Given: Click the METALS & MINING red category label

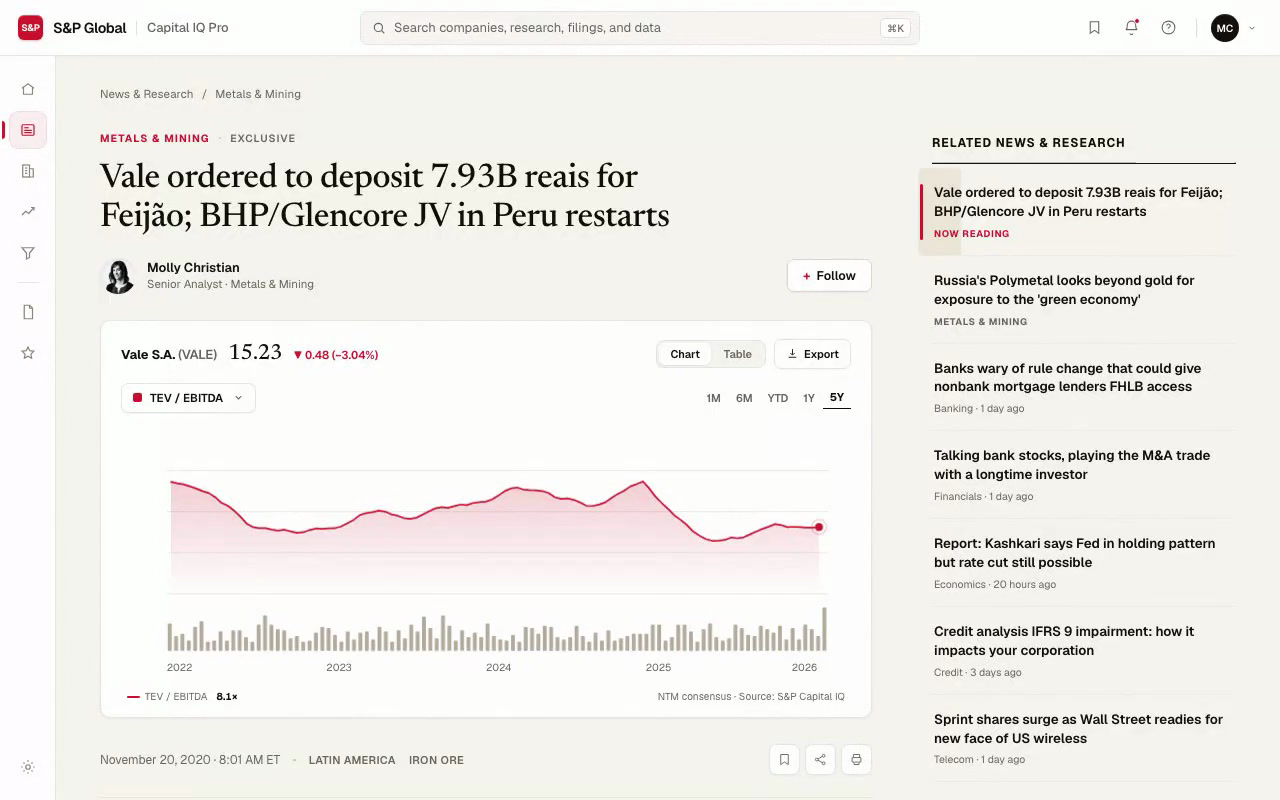Looking at the screenshot, I should click(154, 138).
